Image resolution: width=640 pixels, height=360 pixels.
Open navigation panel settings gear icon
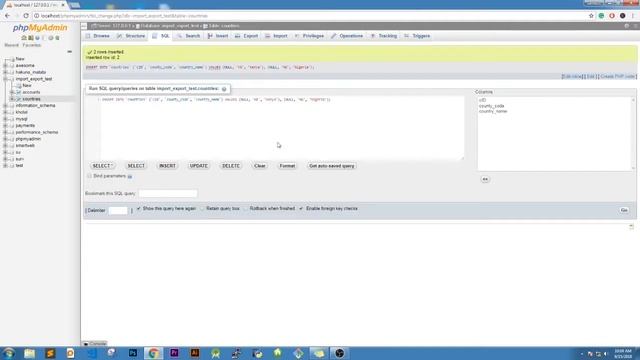(x=51, y=38)
